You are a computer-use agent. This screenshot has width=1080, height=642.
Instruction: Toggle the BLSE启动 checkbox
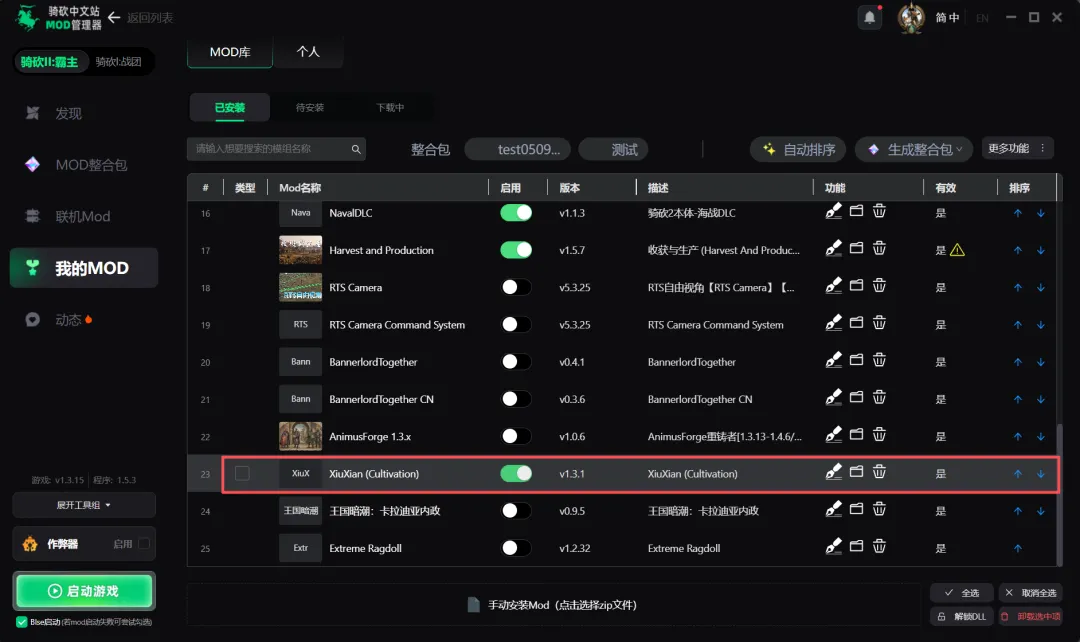click(x=21, y=622)
